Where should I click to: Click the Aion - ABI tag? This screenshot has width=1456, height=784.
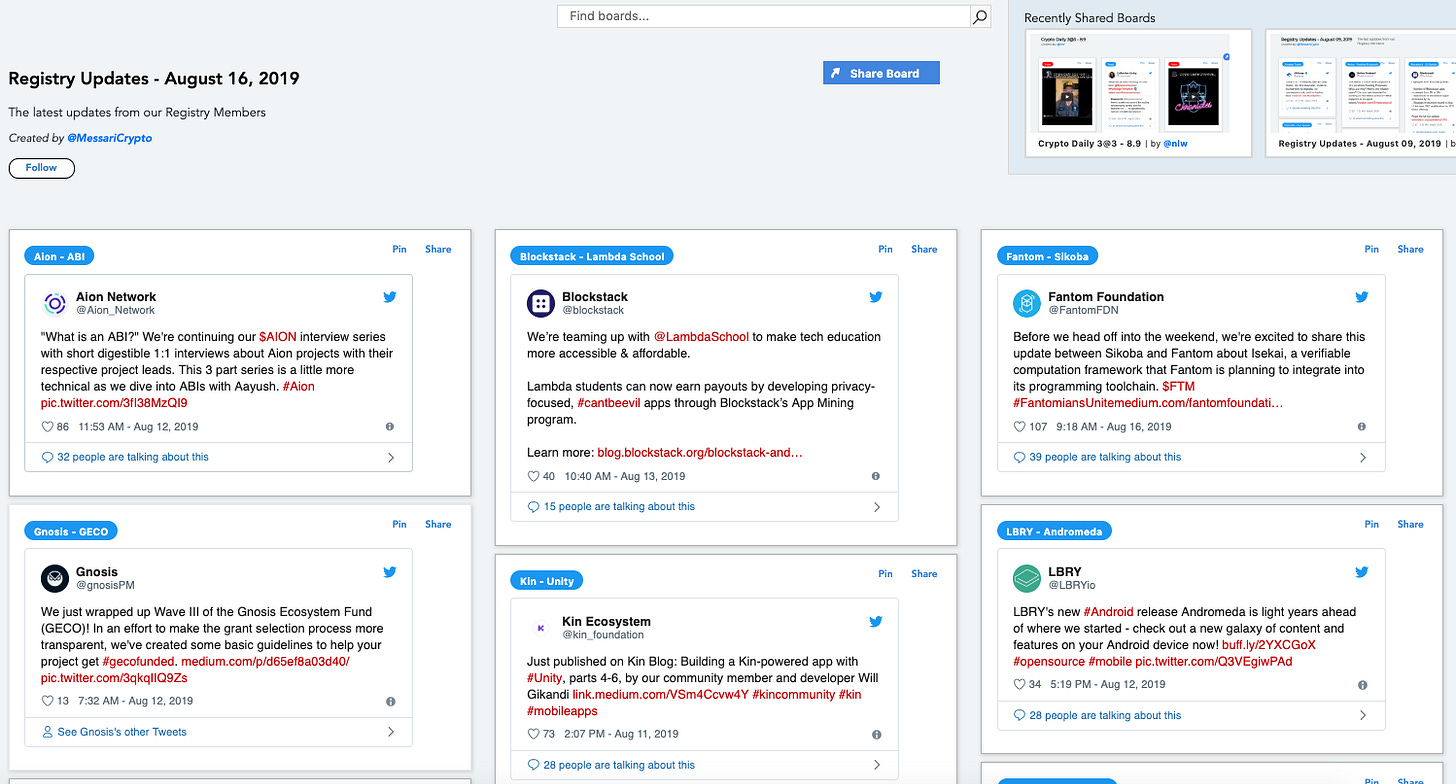[59, 256]
